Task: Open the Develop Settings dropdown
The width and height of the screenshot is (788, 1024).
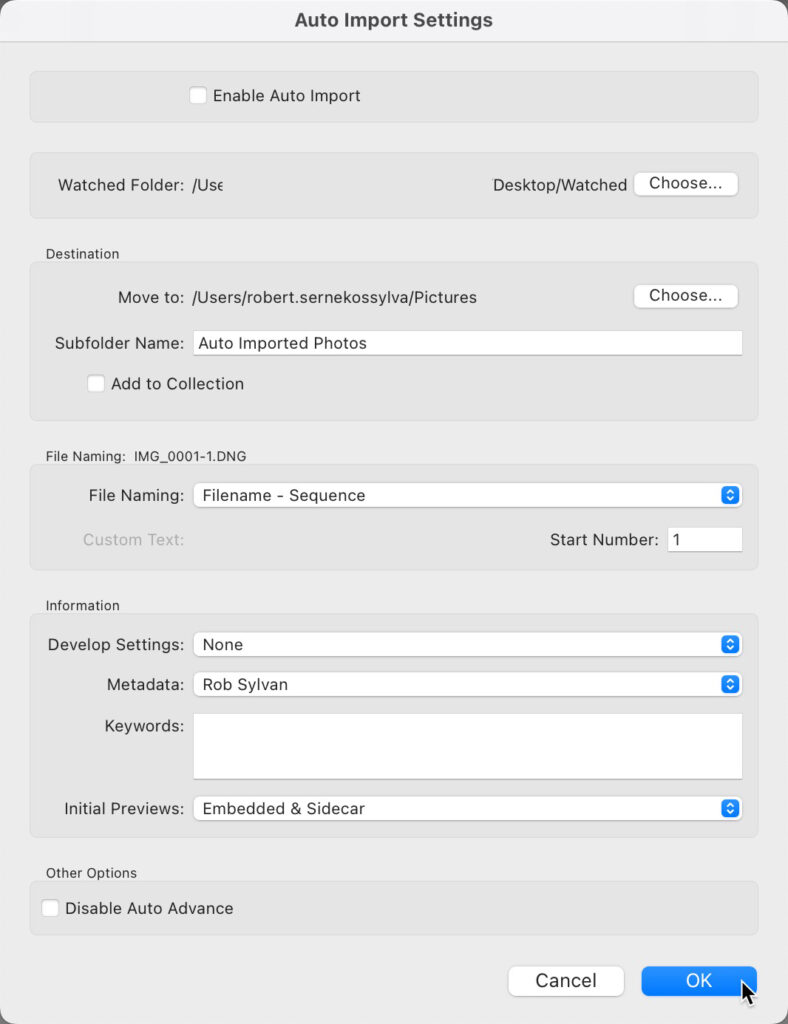Action: coord(467,645)
